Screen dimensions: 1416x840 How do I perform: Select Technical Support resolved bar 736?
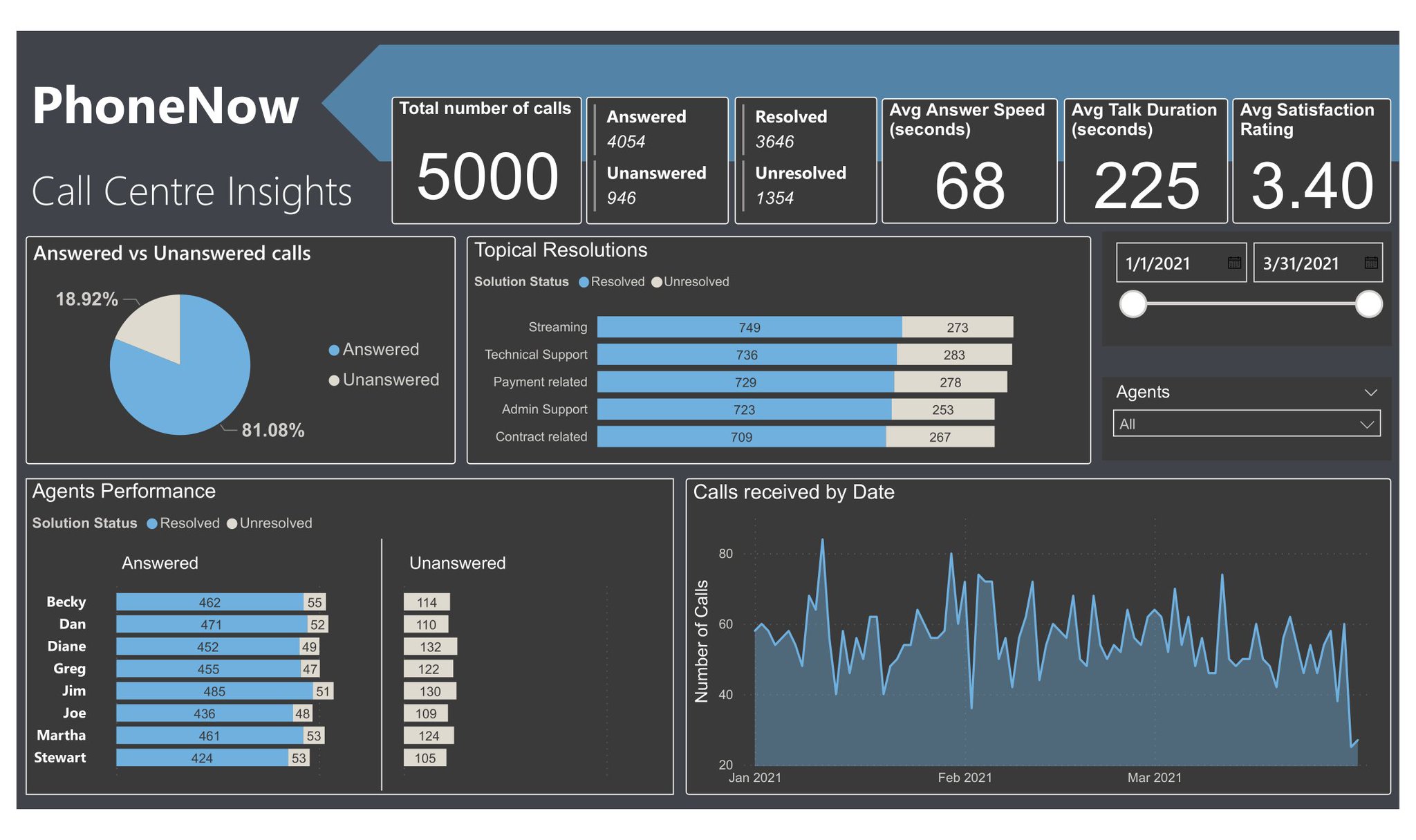pyautogui.click(x=747, y=355)
